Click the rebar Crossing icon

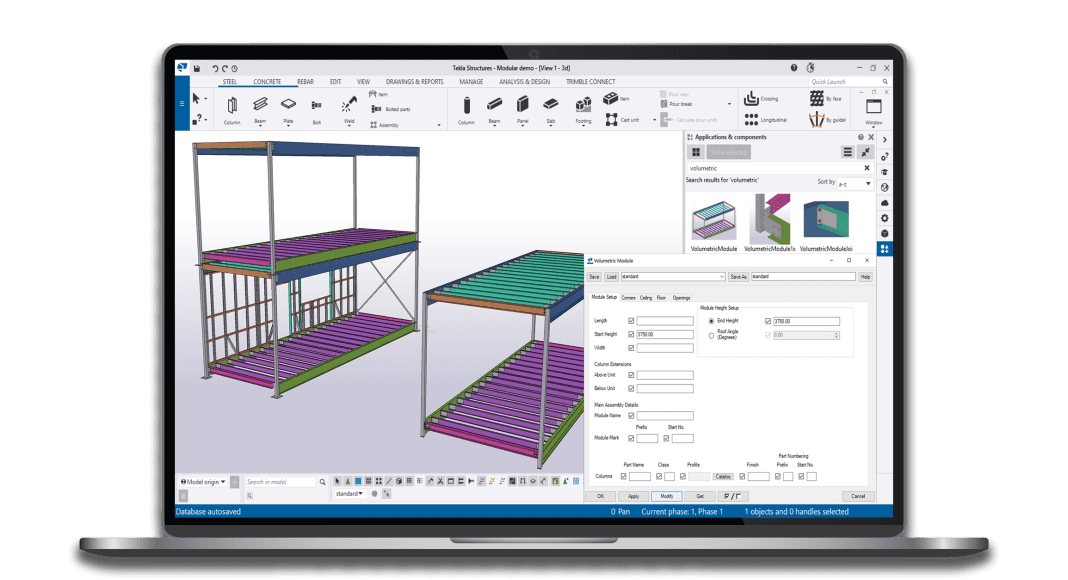pyautogui.click(x=753, y=99)
